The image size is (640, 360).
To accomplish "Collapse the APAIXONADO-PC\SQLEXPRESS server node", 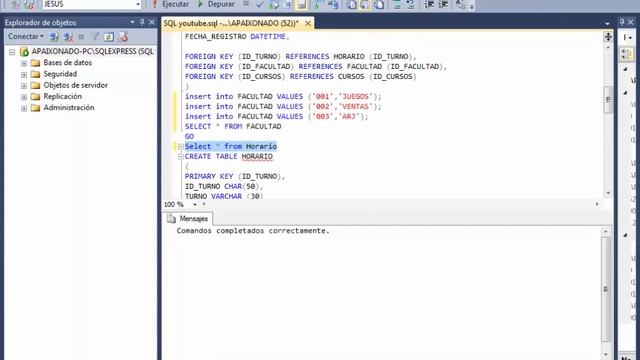I will tap(12, 52).
